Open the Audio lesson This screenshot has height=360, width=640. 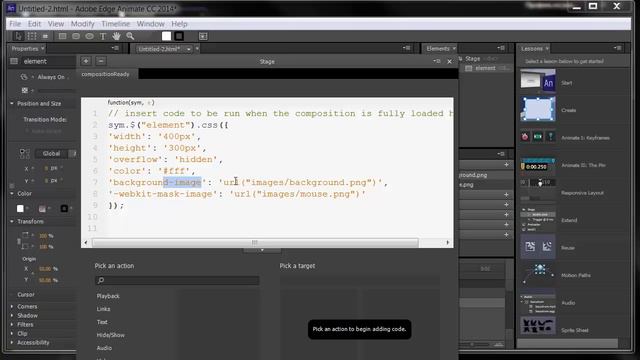(568, 303)
